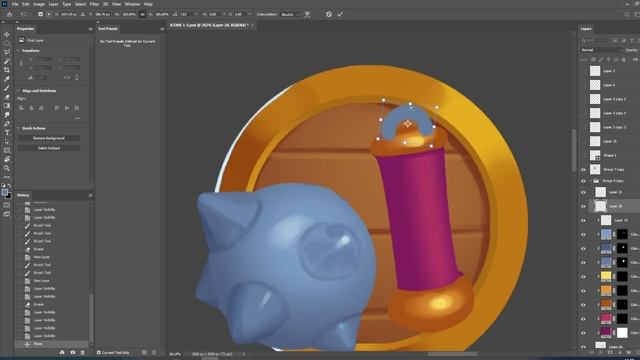Enable the Current Tool Only checkbox
The height and width of the screenshot is (360, 640).
[99, 353]
